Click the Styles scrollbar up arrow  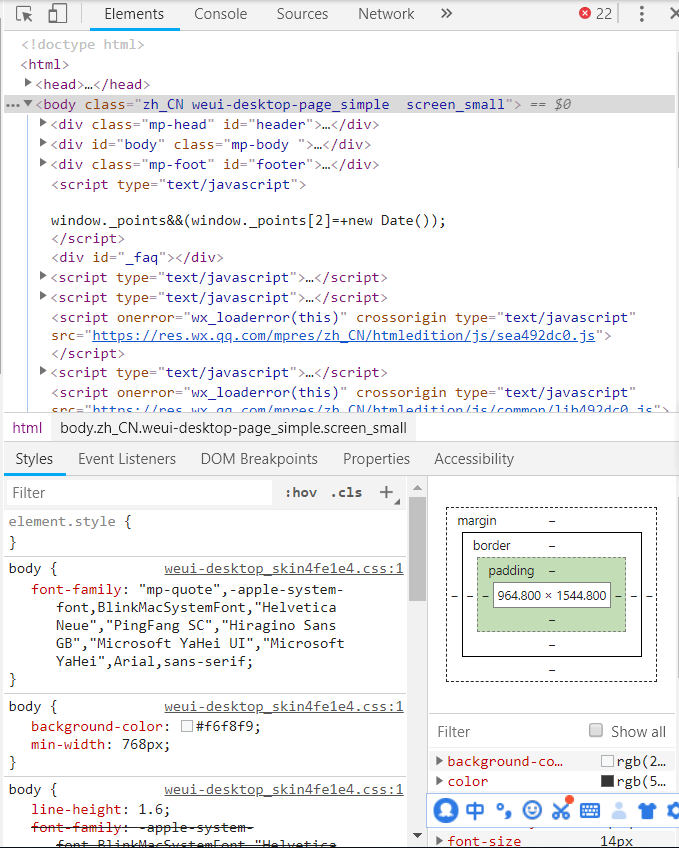417,488
